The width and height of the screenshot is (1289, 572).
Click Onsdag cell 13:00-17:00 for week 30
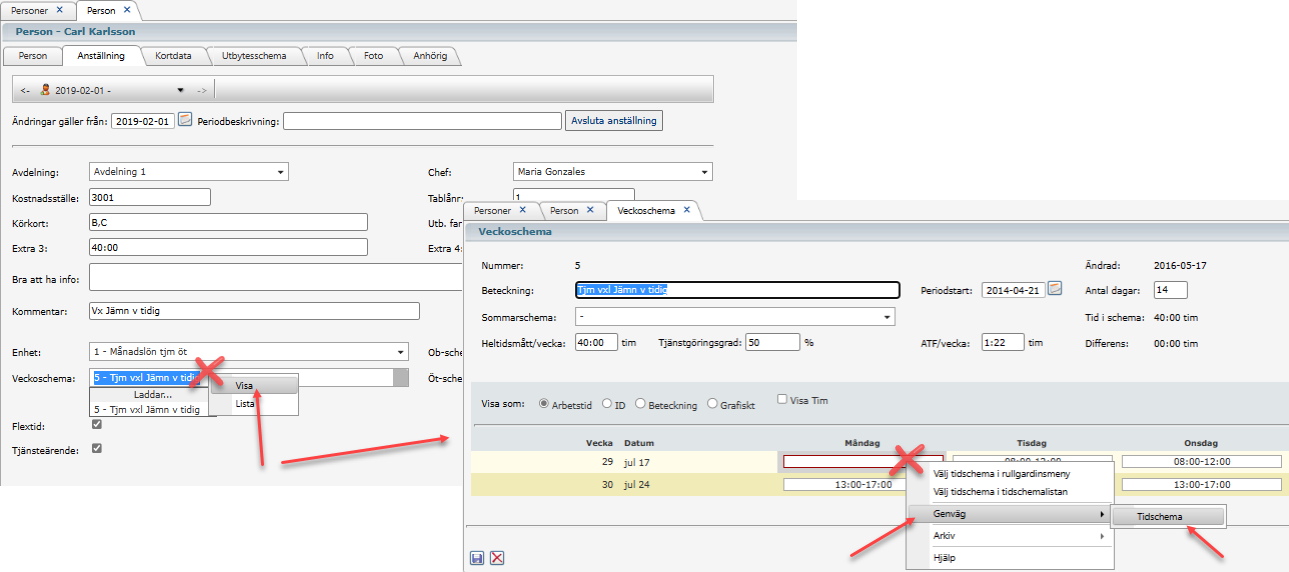click(1201, 484)
